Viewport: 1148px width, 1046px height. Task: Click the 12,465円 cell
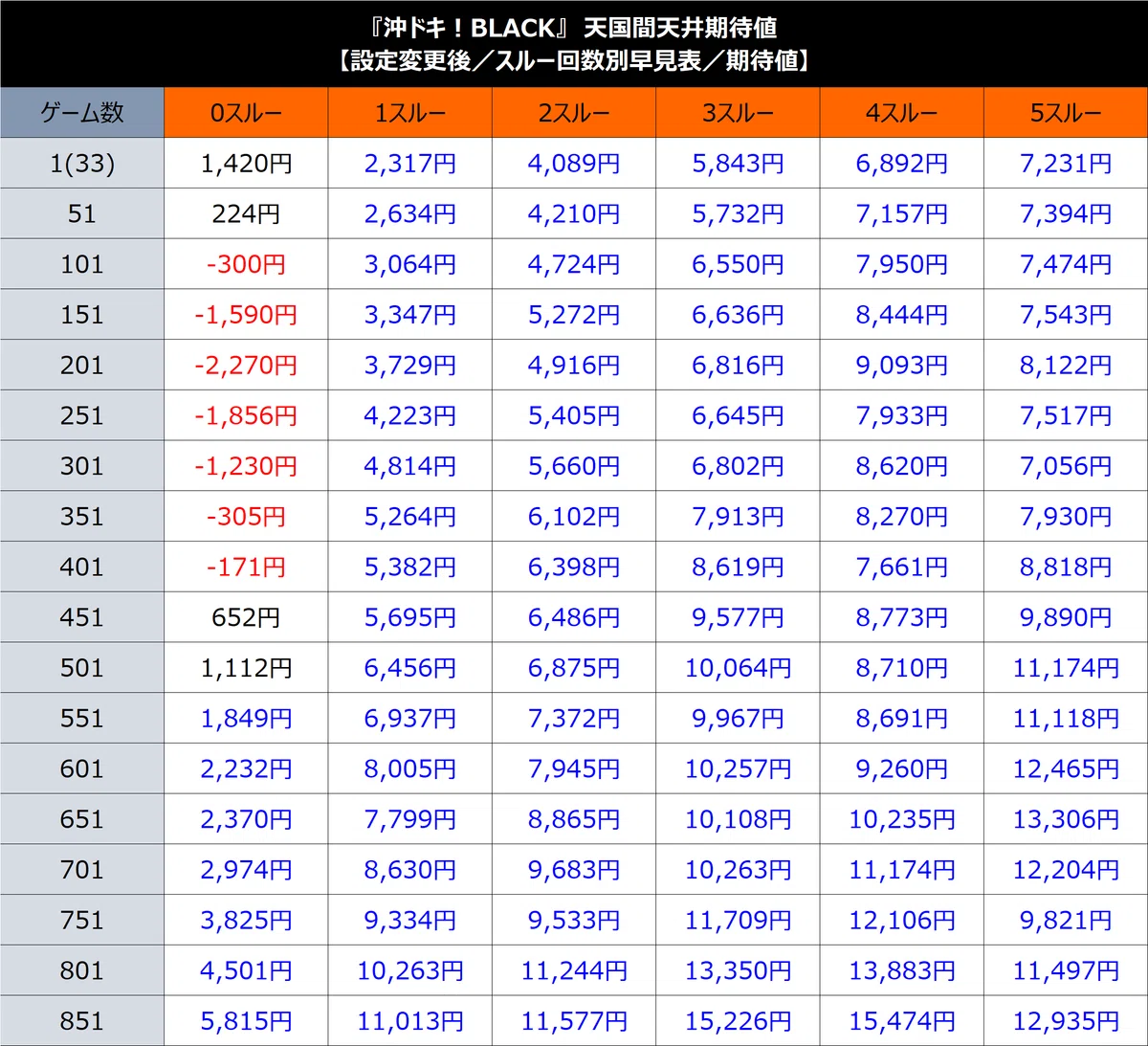point(1066,768)
